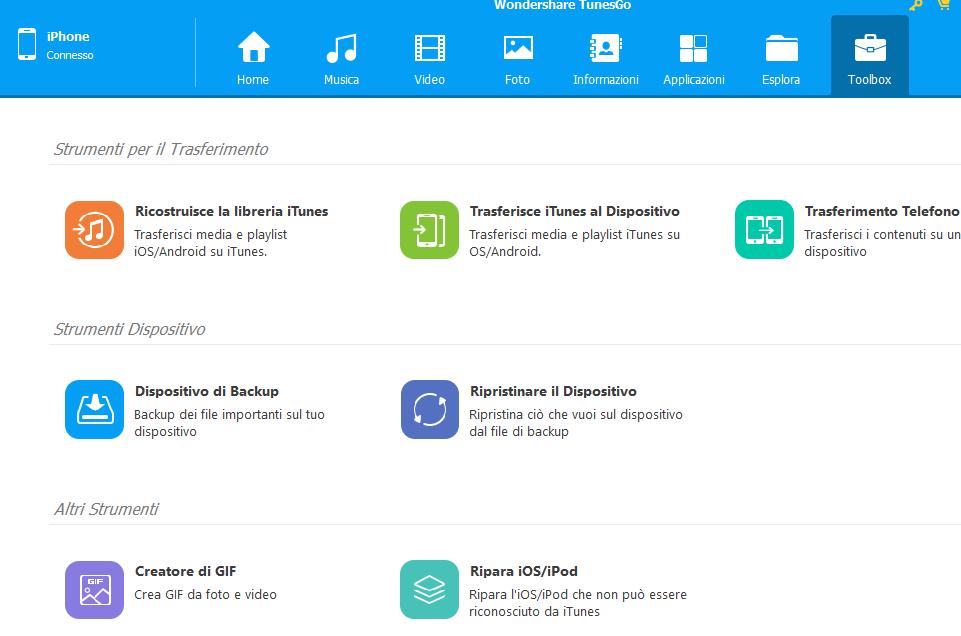Click the green Trasferisce iTunes al Dispositivo icon

click(x=429, y=230)
